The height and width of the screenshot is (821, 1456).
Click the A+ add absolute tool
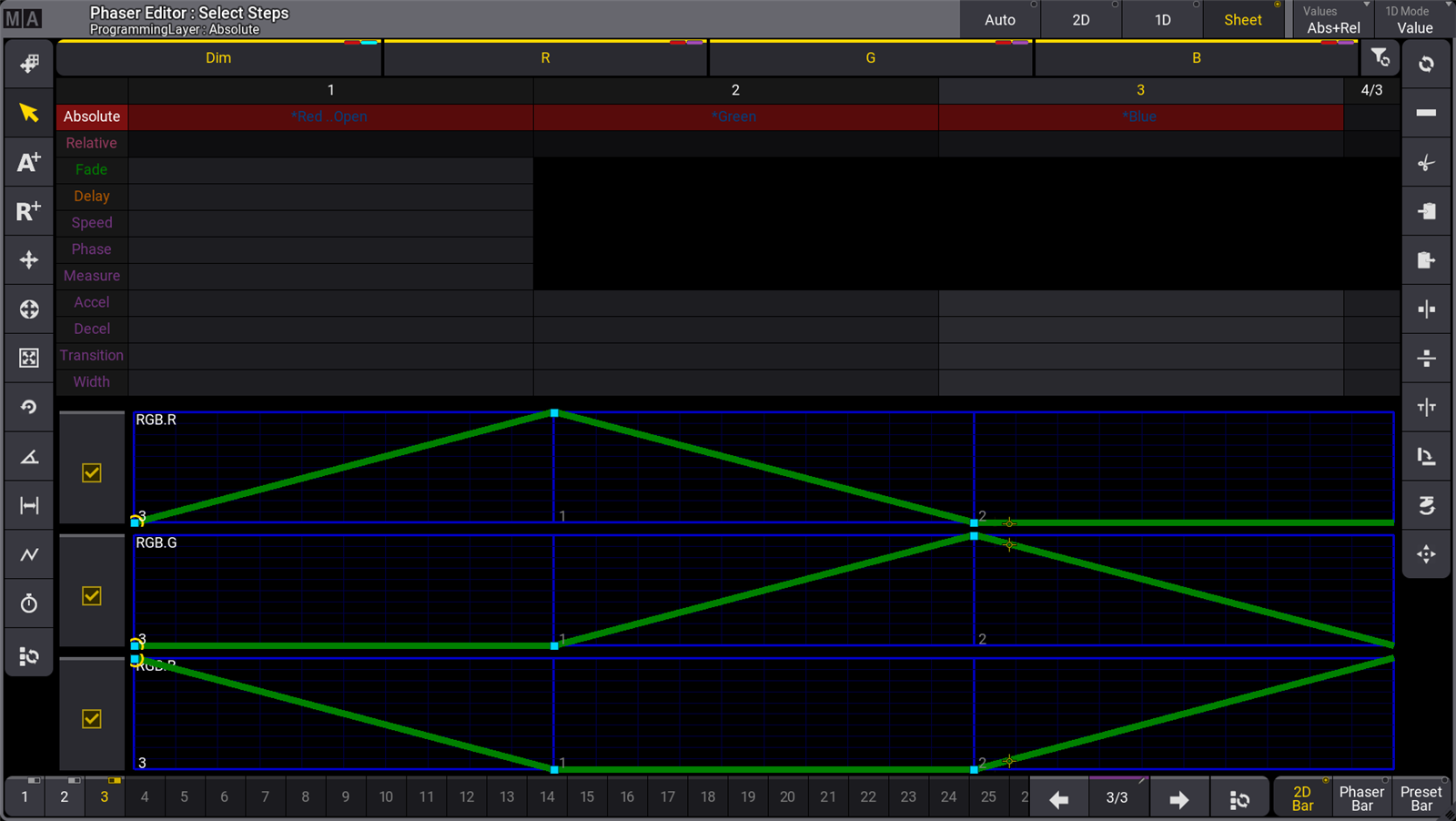click(x=29, y=162)
